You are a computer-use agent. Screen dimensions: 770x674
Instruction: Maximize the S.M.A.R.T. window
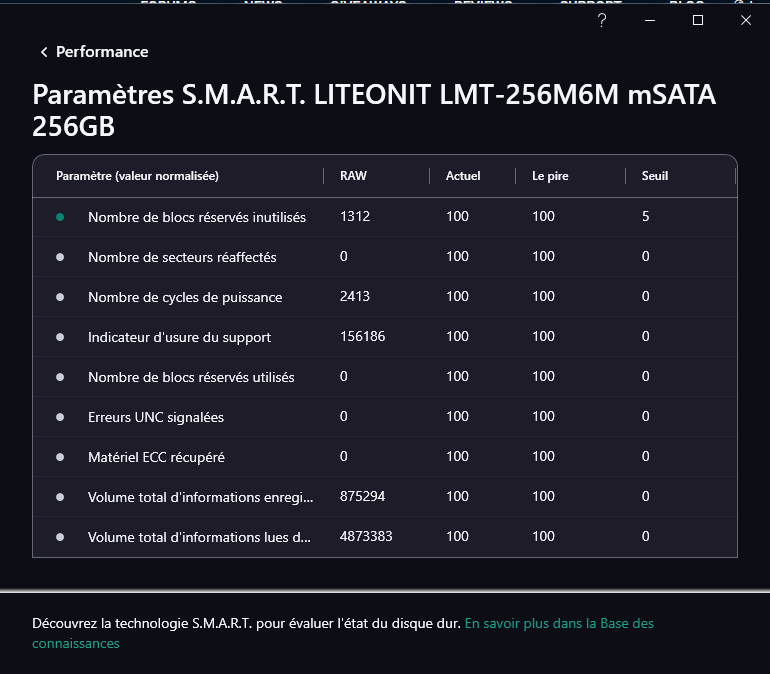[698, 20]
